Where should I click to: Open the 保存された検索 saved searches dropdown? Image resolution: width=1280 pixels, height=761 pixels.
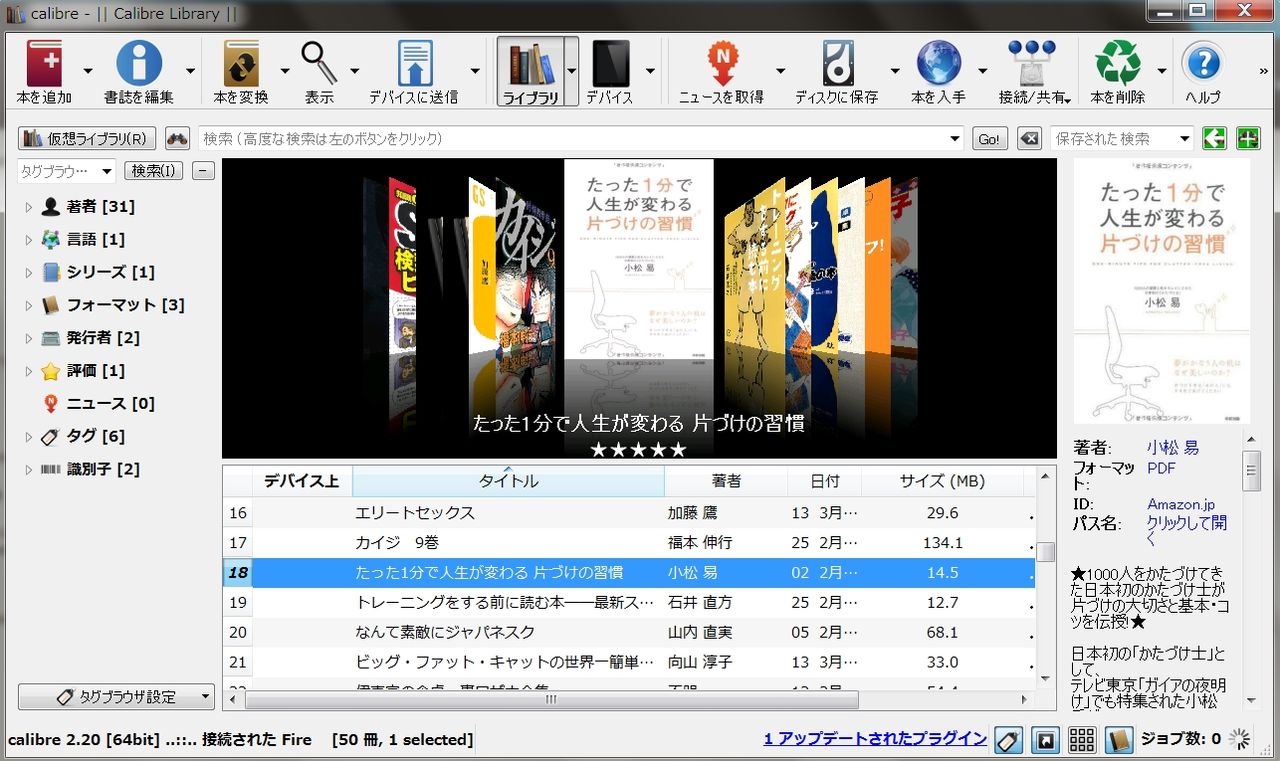tap(1186, 139)
